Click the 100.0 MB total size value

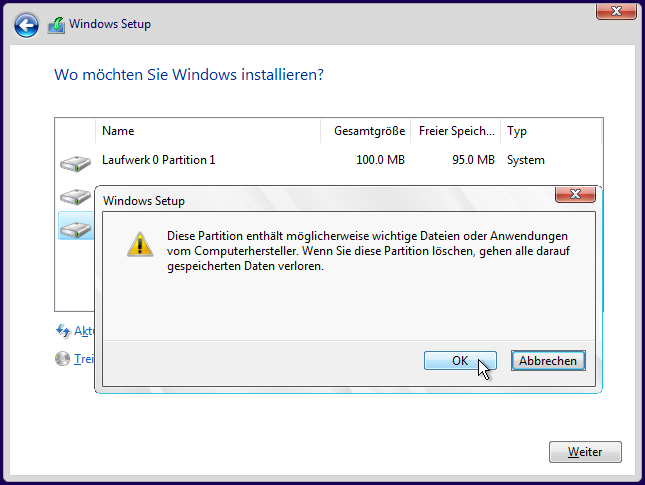click(380, 160)
